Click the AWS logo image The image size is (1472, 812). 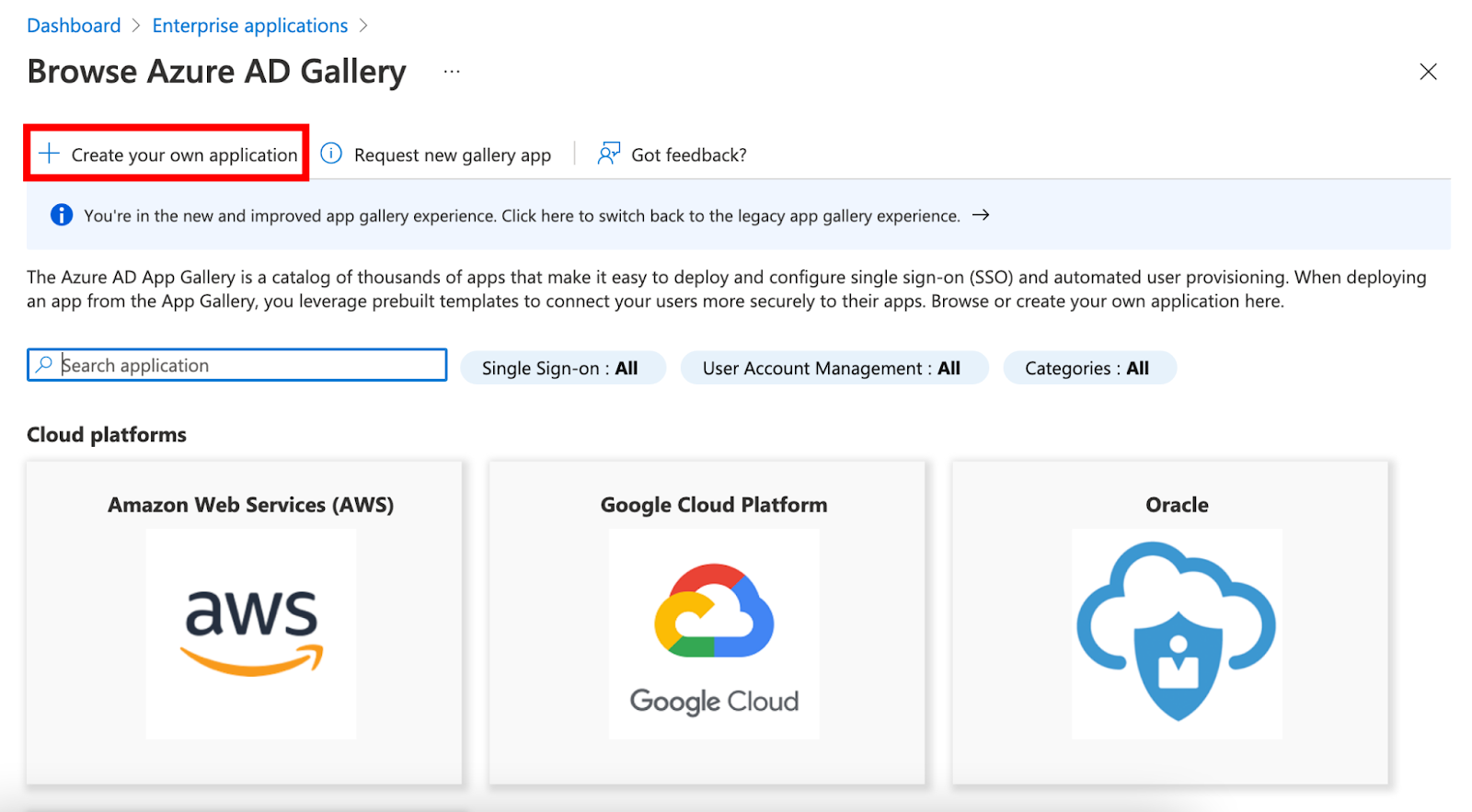click(251, 634)
